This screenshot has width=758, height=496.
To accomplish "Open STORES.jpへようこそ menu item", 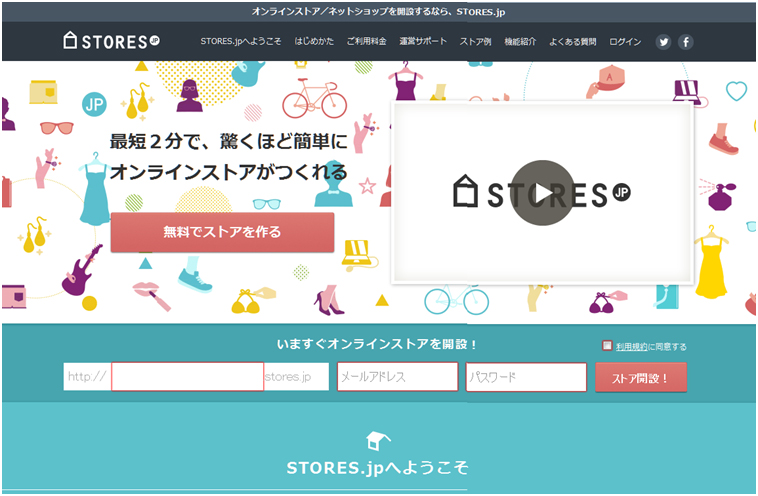I will click(240, 42).
